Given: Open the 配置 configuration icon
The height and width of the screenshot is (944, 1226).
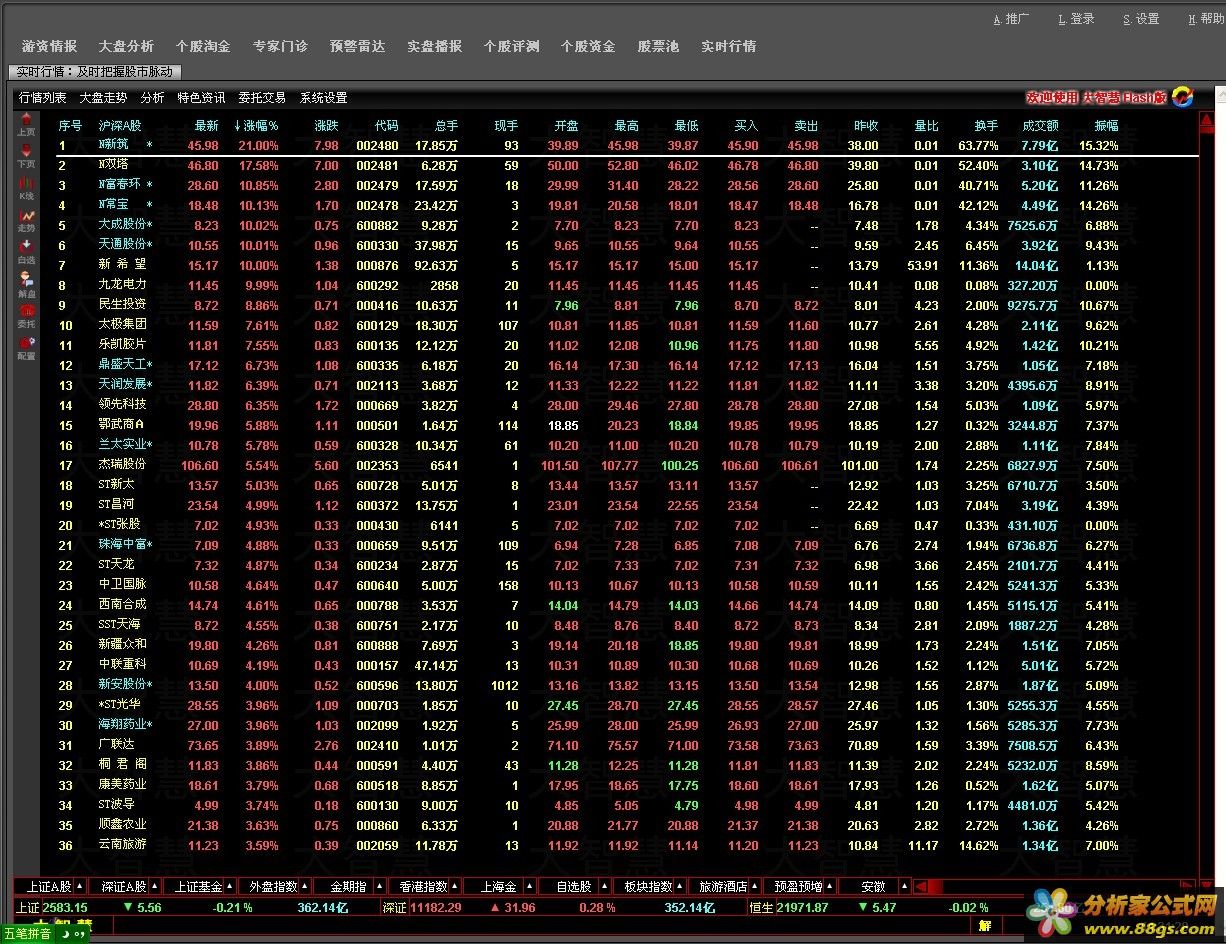Looking at the screenshot, I should pyautogui.click(x=26, y=348).
